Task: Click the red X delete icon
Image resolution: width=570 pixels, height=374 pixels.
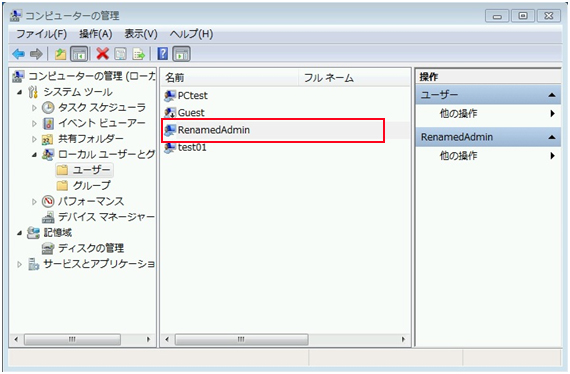Action: (x=103, y=54)
